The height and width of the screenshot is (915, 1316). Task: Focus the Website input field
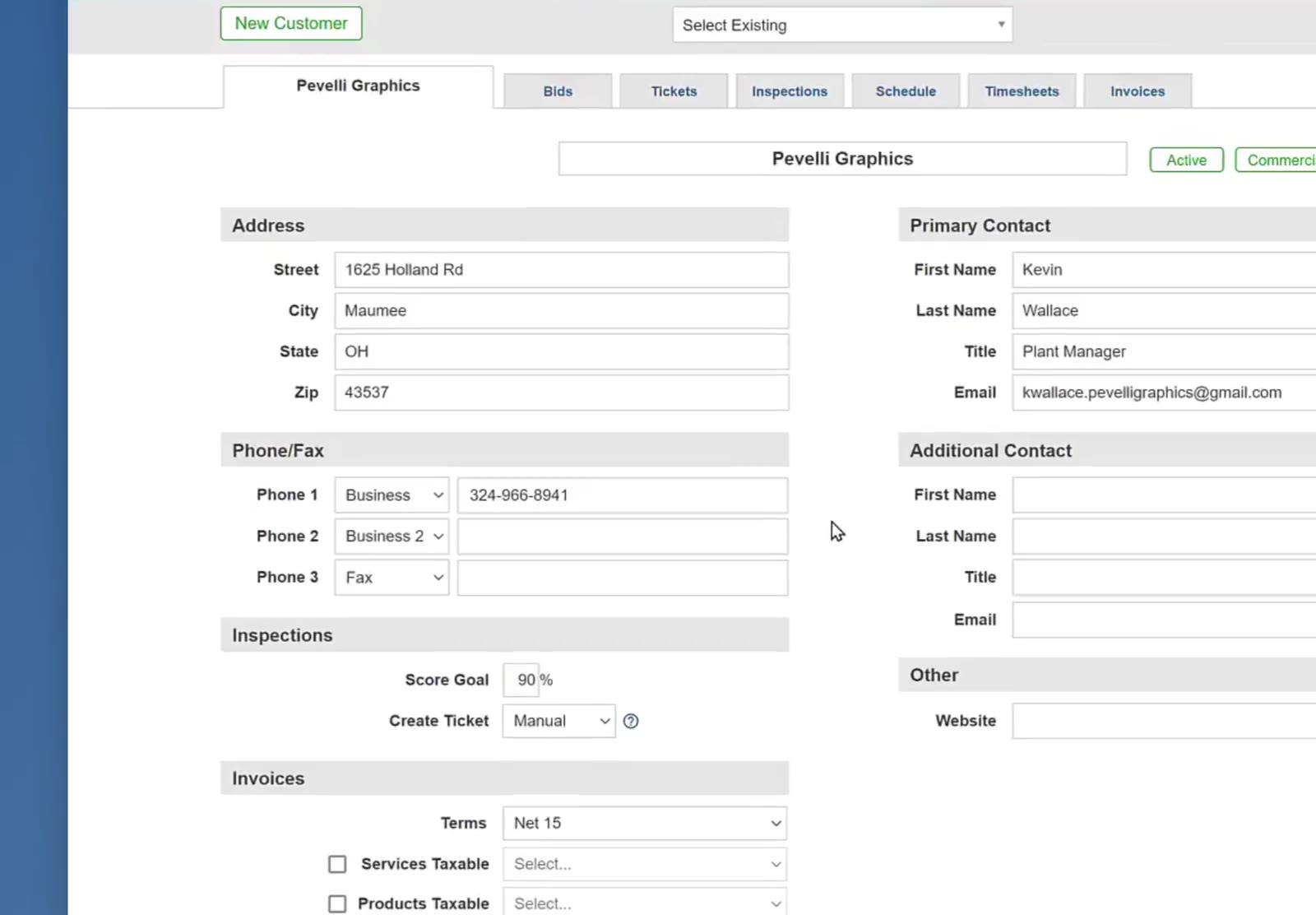click(1164, 721)
